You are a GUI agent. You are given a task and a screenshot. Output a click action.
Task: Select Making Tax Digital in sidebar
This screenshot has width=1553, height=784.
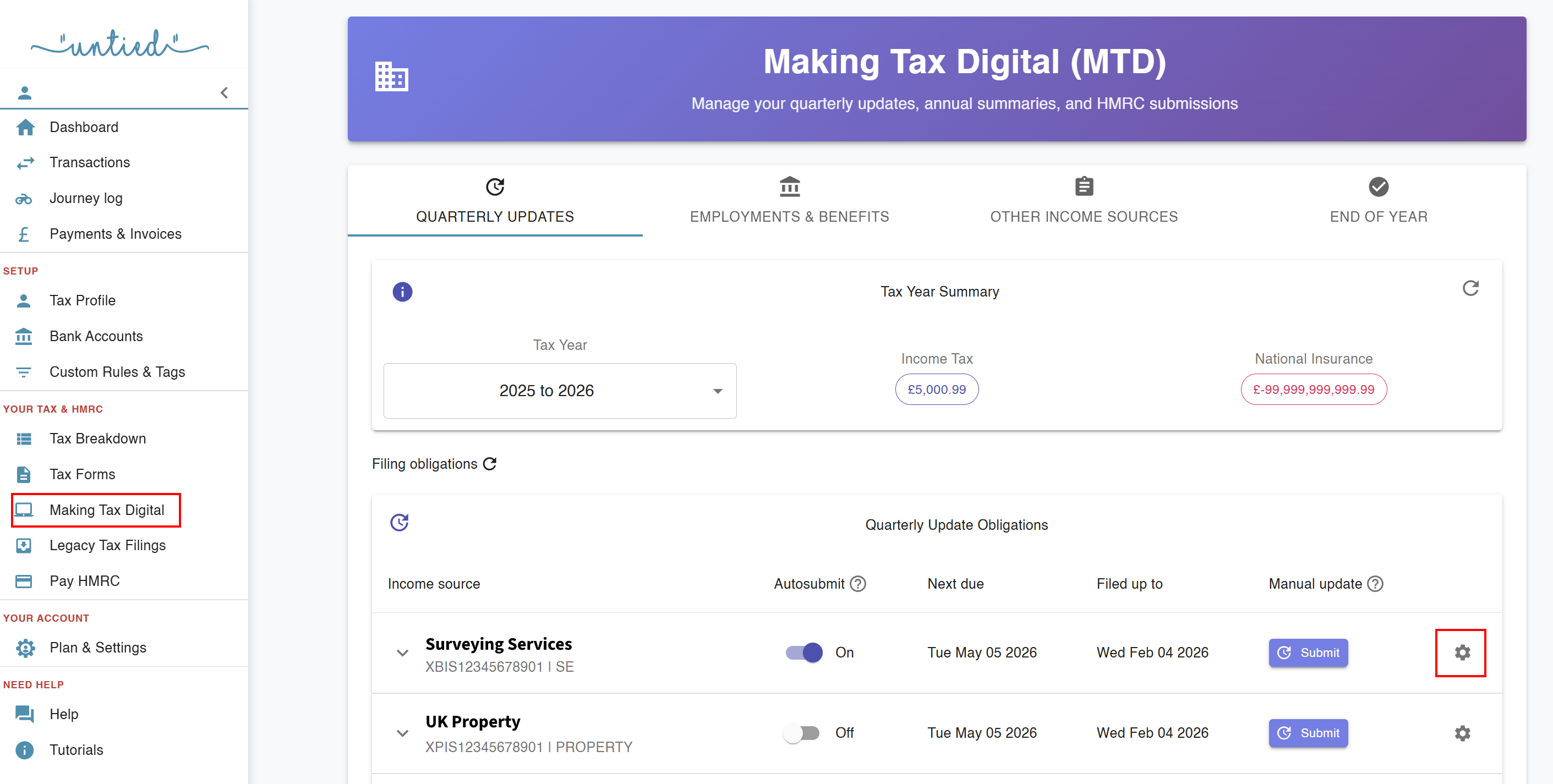pyautogui.click(x=96, y=510)
